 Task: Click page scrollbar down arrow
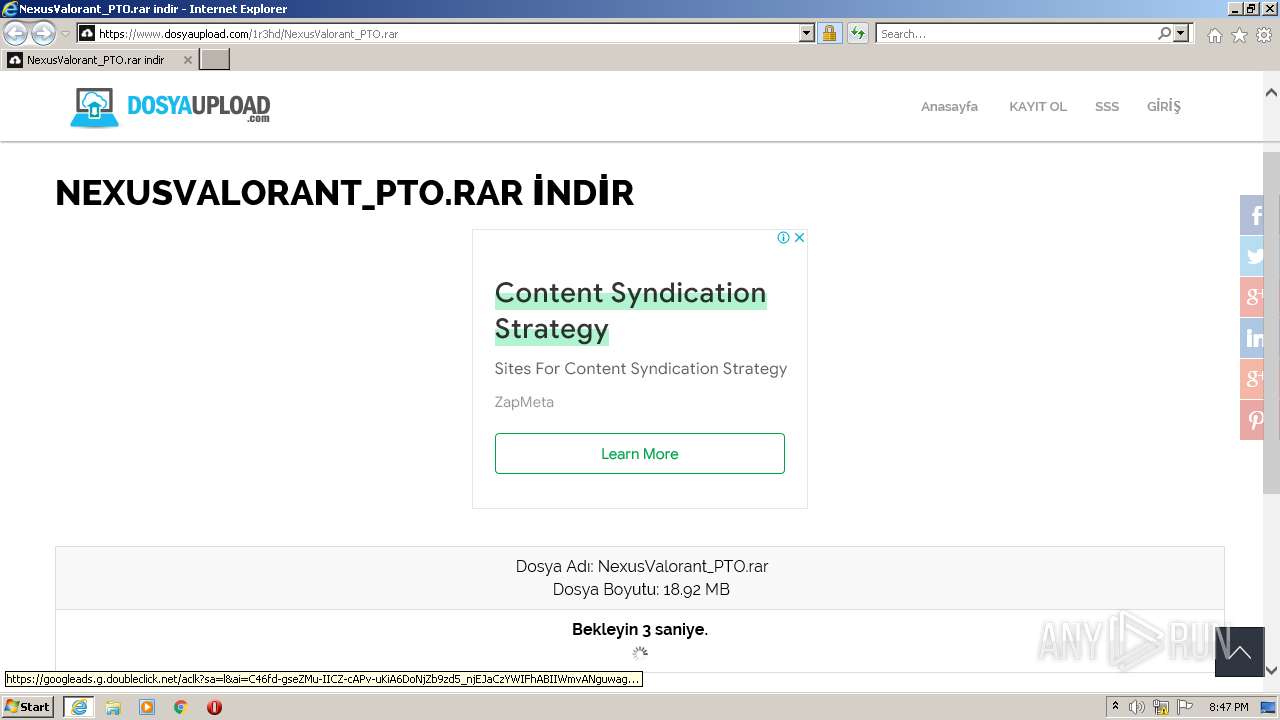click(1271, 670)
